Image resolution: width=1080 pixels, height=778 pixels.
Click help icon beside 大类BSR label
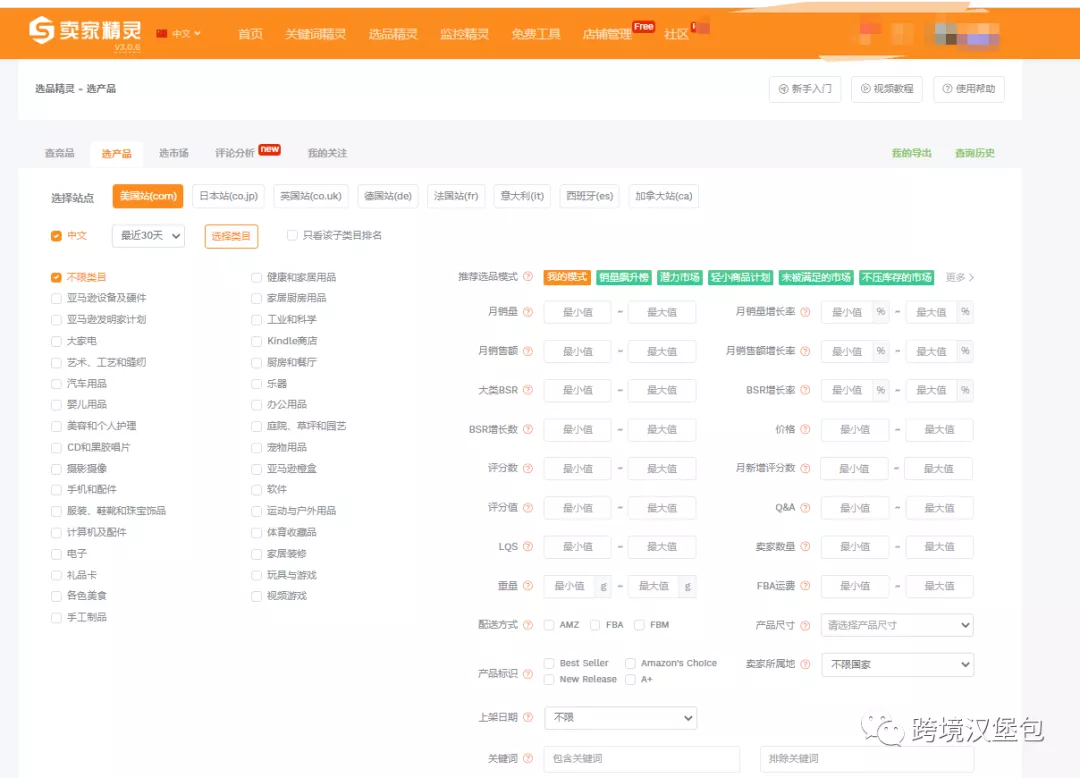(527, 390)
